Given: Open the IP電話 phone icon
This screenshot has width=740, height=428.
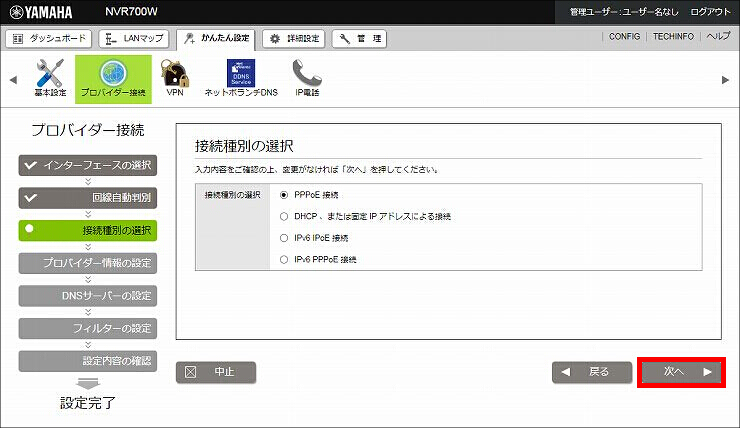Looking at the screenshot, I should click(x=307, y=78).
